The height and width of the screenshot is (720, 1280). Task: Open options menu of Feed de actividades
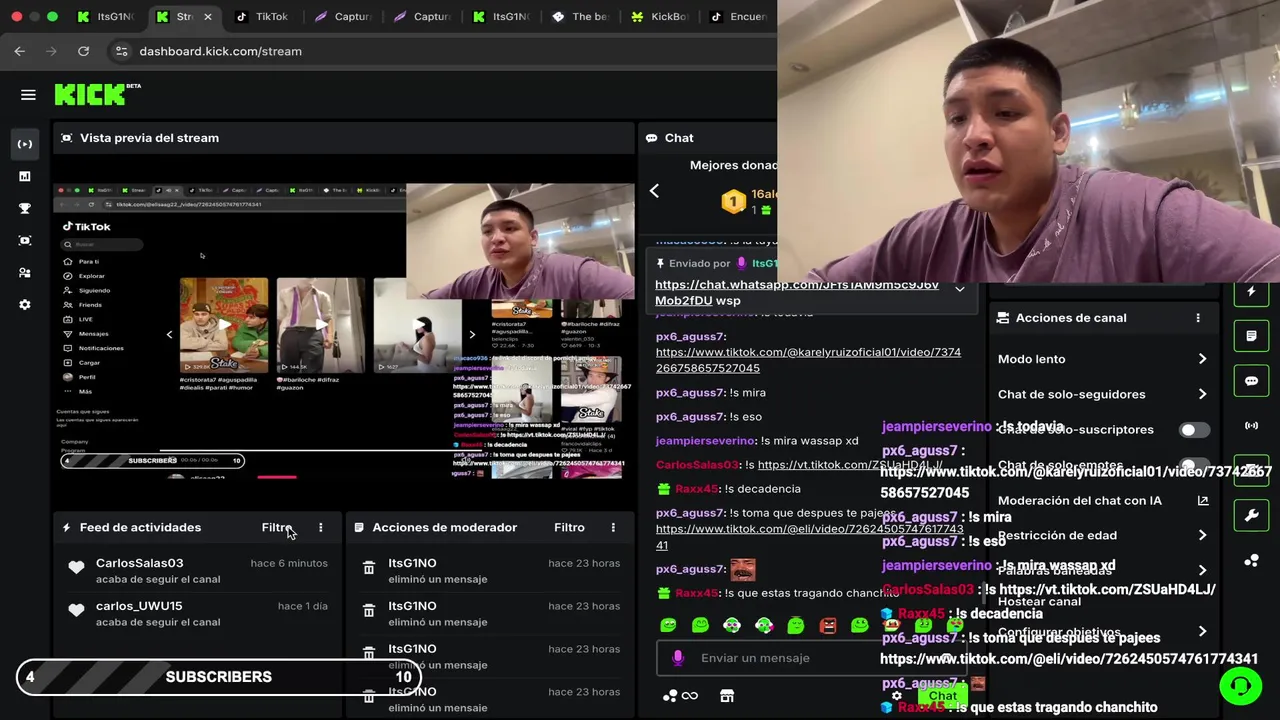coord(320,527)
